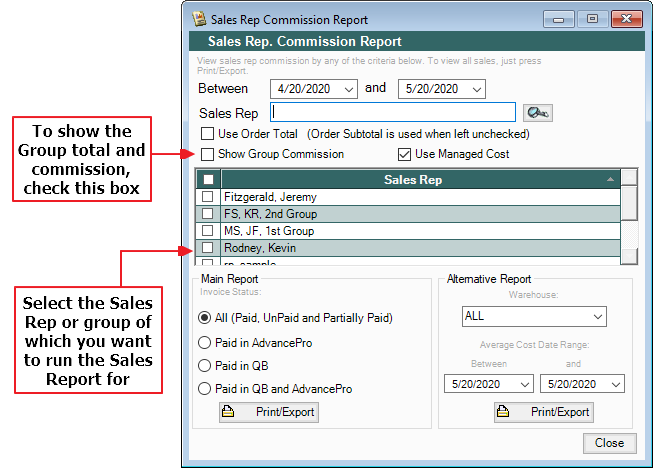Check the FS, KR, 2nd Group row

click(x=208, y=214)
